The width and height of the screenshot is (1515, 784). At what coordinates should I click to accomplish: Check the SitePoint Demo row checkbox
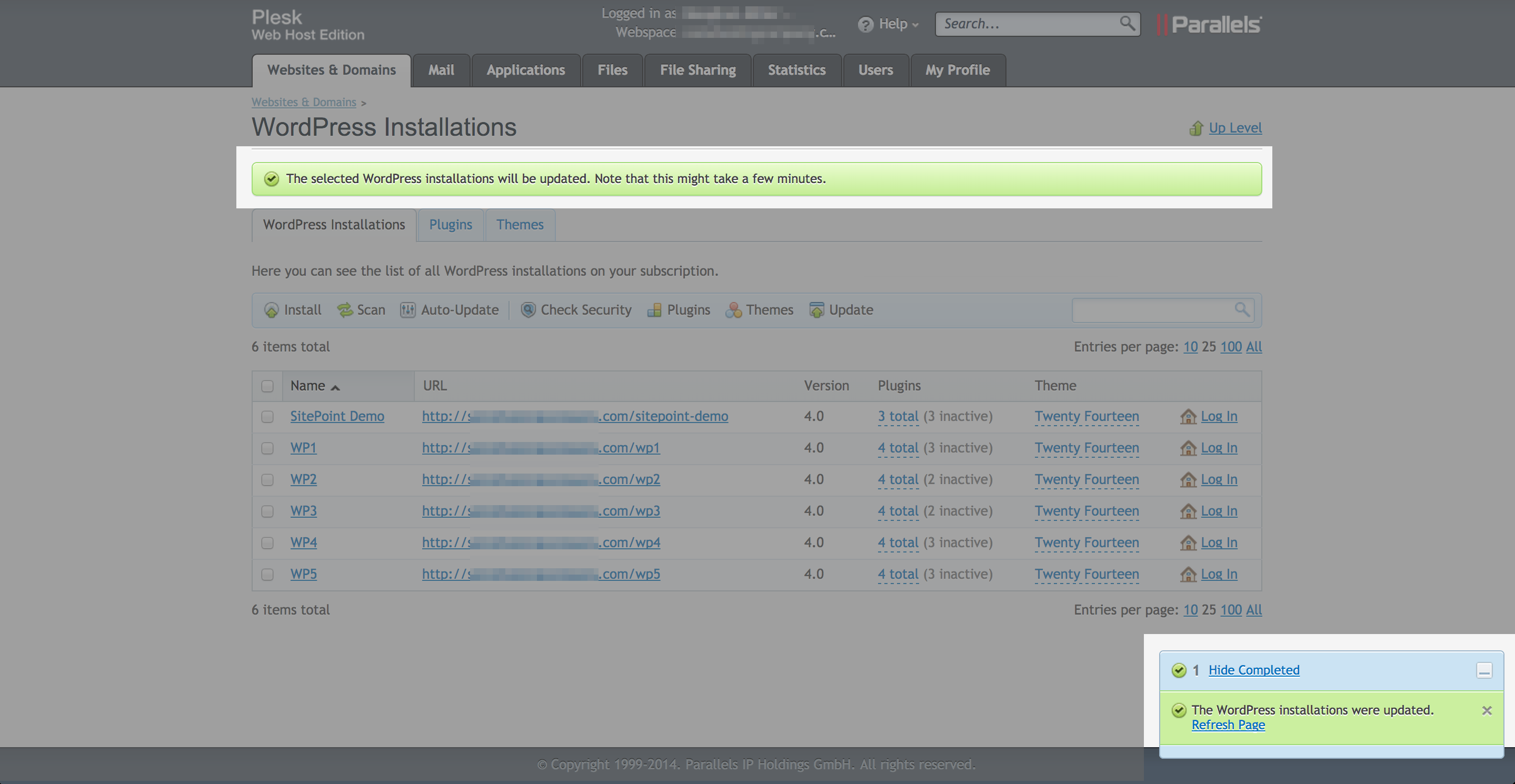coord(267,417)
